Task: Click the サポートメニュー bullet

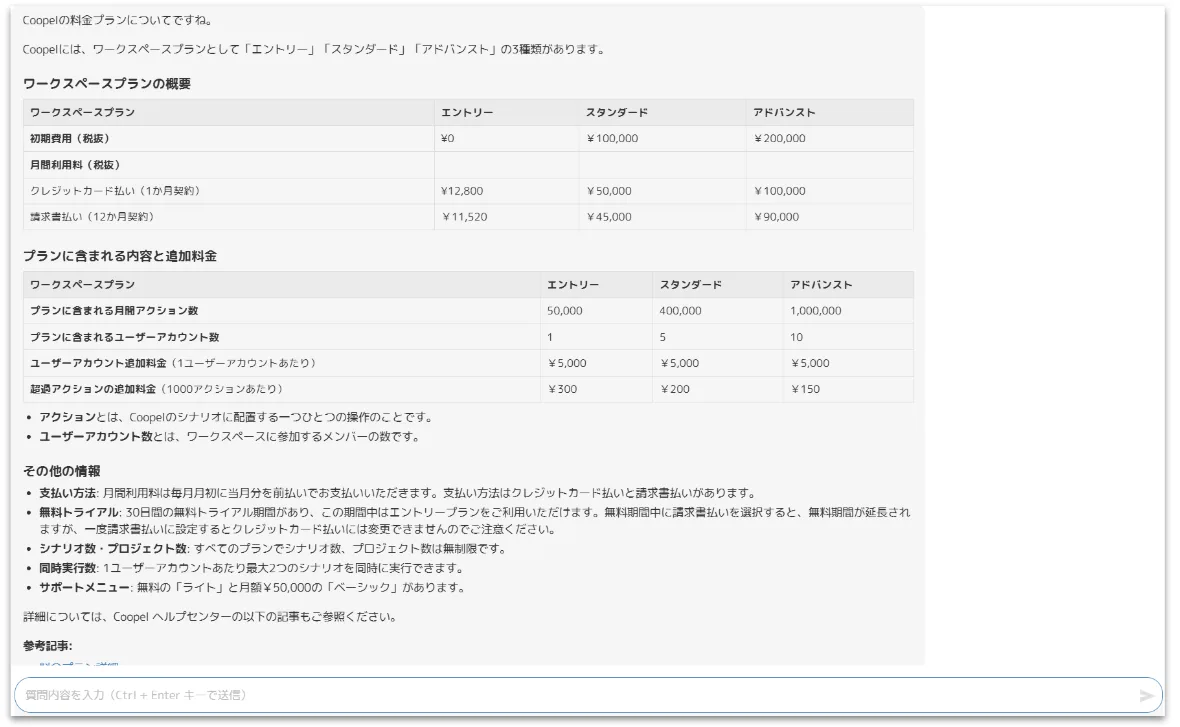Action: coord(253,588)
